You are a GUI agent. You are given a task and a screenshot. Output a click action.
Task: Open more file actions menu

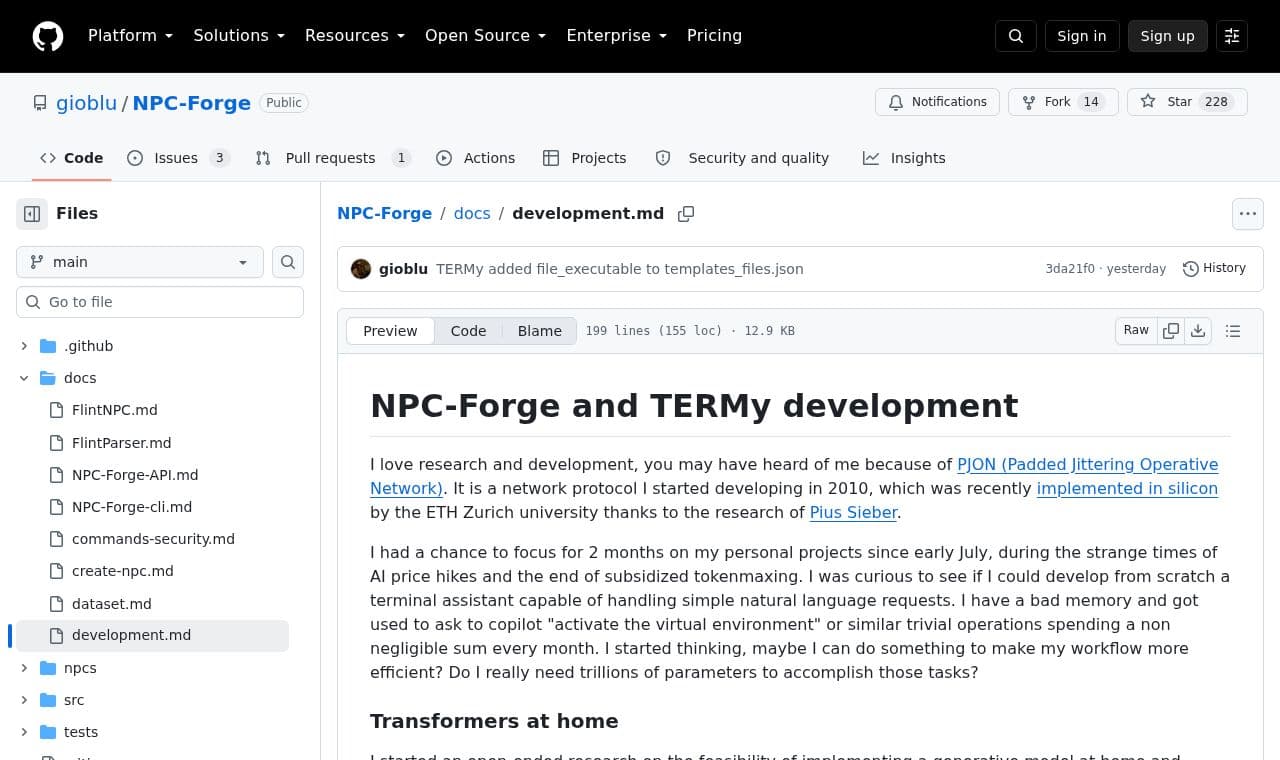pyautogui.click(x=1248, y=213)
